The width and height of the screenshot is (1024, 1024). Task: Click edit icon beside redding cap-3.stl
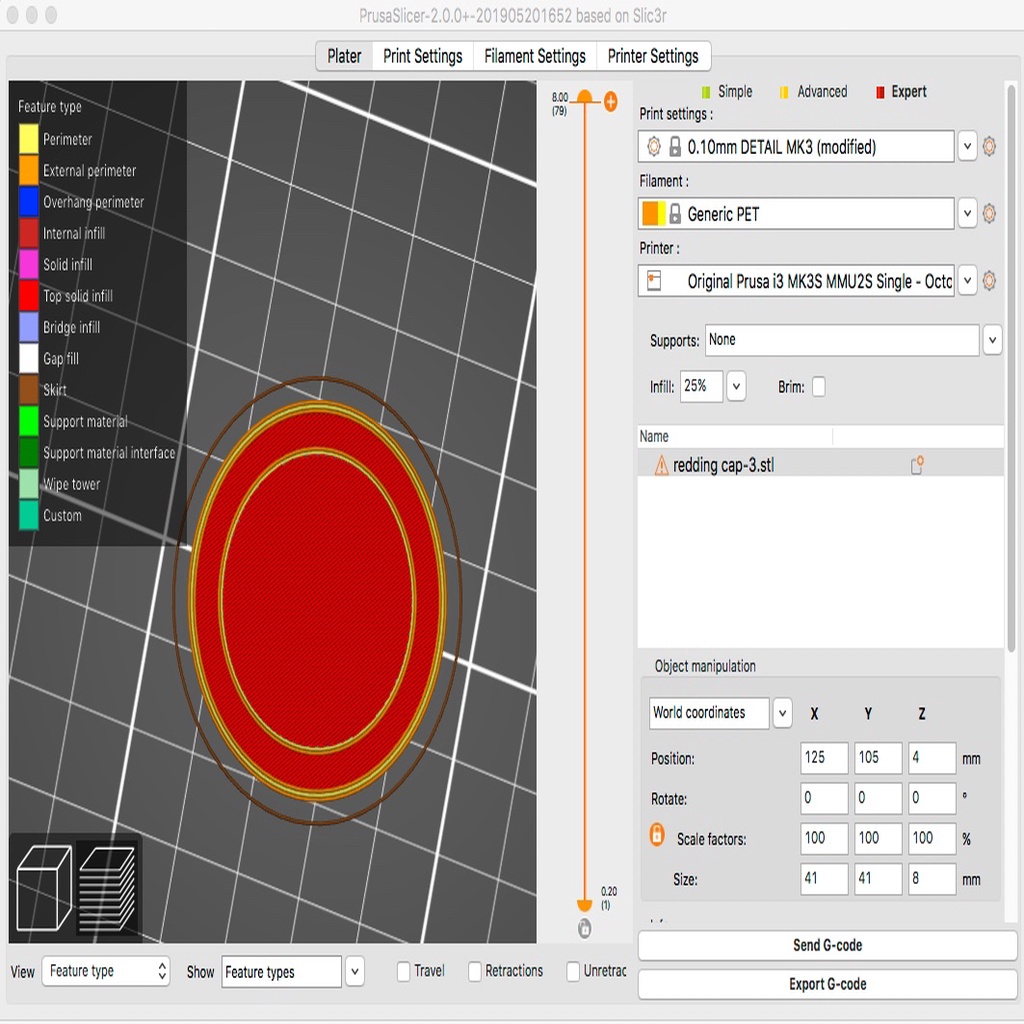(x=917, y=465)
